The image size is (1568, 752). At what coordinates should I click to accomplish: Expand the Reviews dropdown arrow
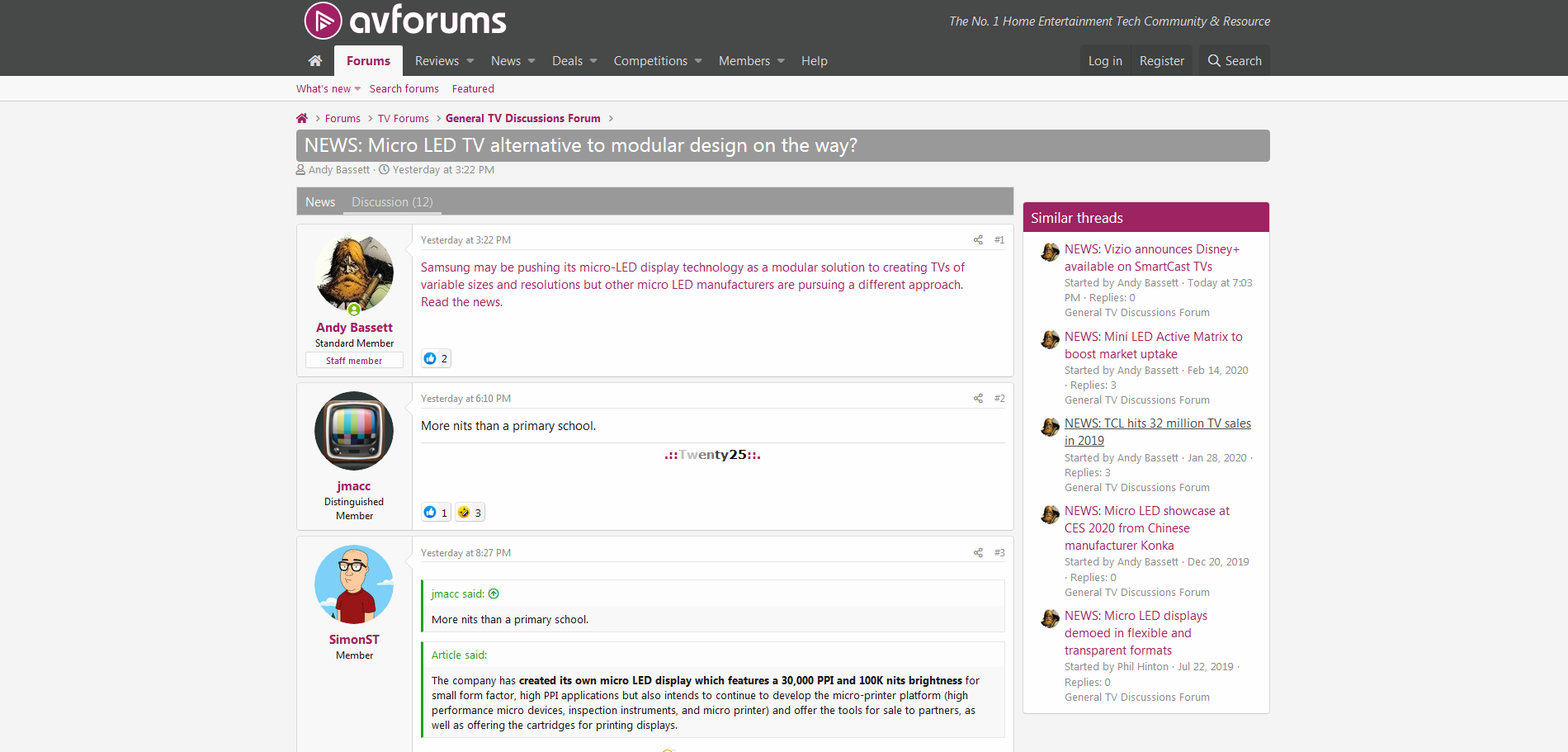tap(470, 61)
